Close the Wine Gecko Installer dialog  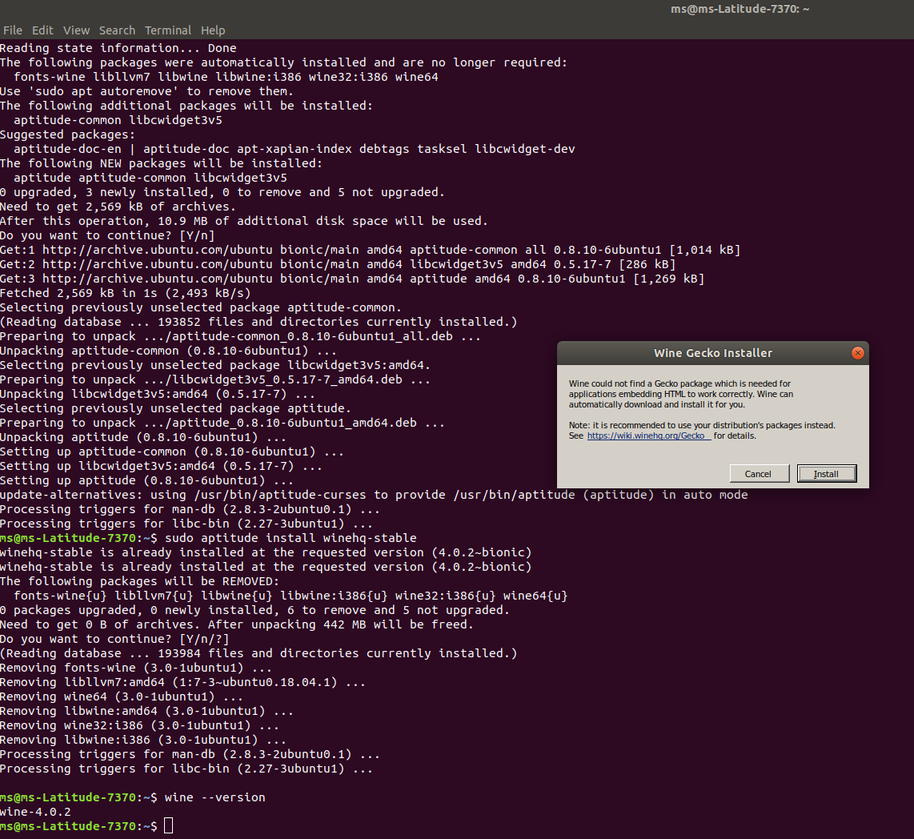[857, 353]
